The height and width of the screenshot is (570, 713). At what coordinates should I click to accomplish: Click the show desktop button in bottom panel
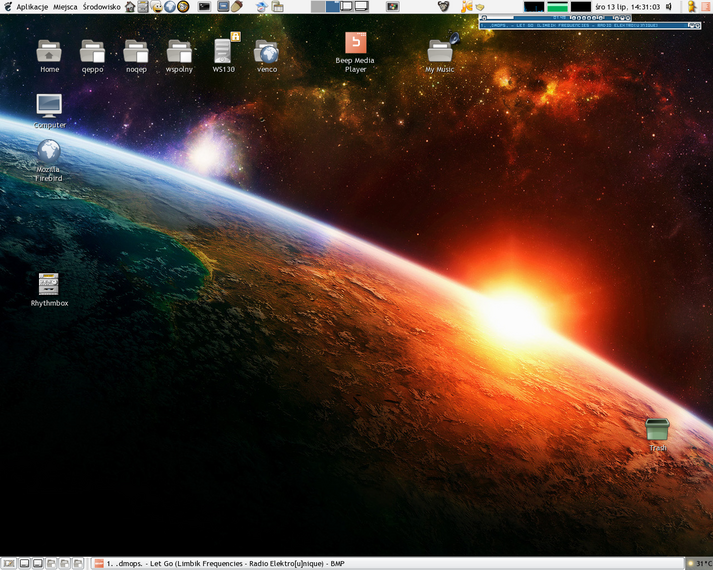9,564
